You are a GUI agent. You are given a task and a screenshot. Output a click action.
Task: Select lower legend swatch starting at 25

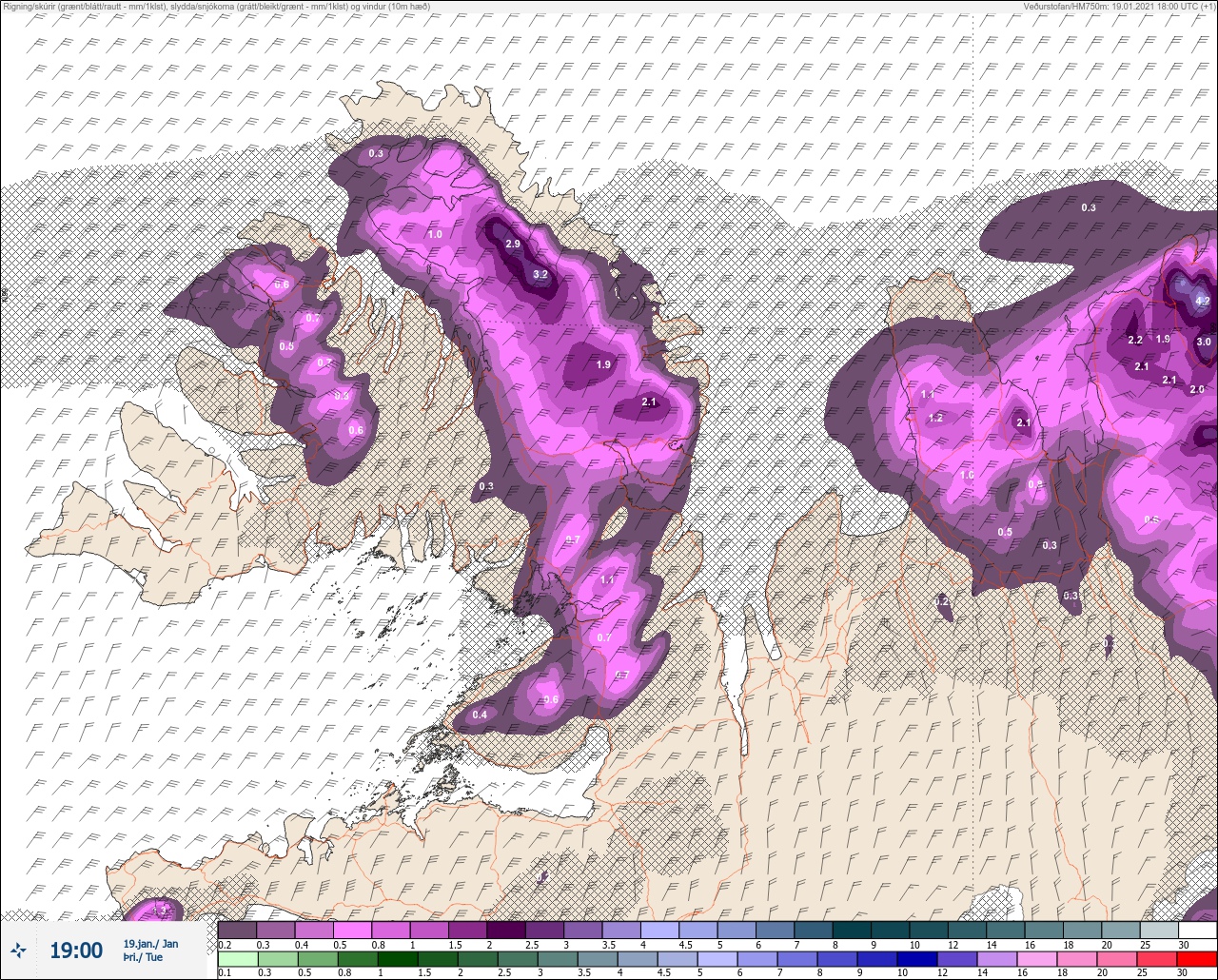1157,958
